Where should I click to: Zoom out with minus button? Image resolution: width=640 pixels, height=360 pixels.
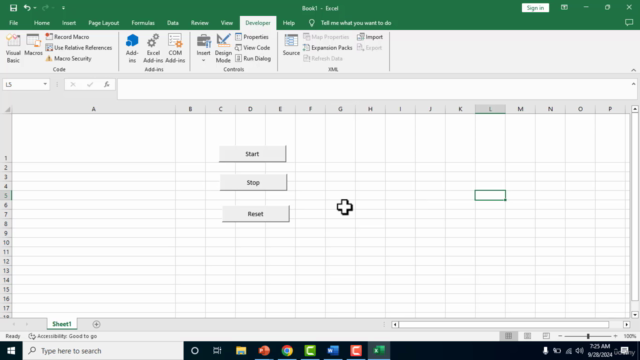point(560,336)
